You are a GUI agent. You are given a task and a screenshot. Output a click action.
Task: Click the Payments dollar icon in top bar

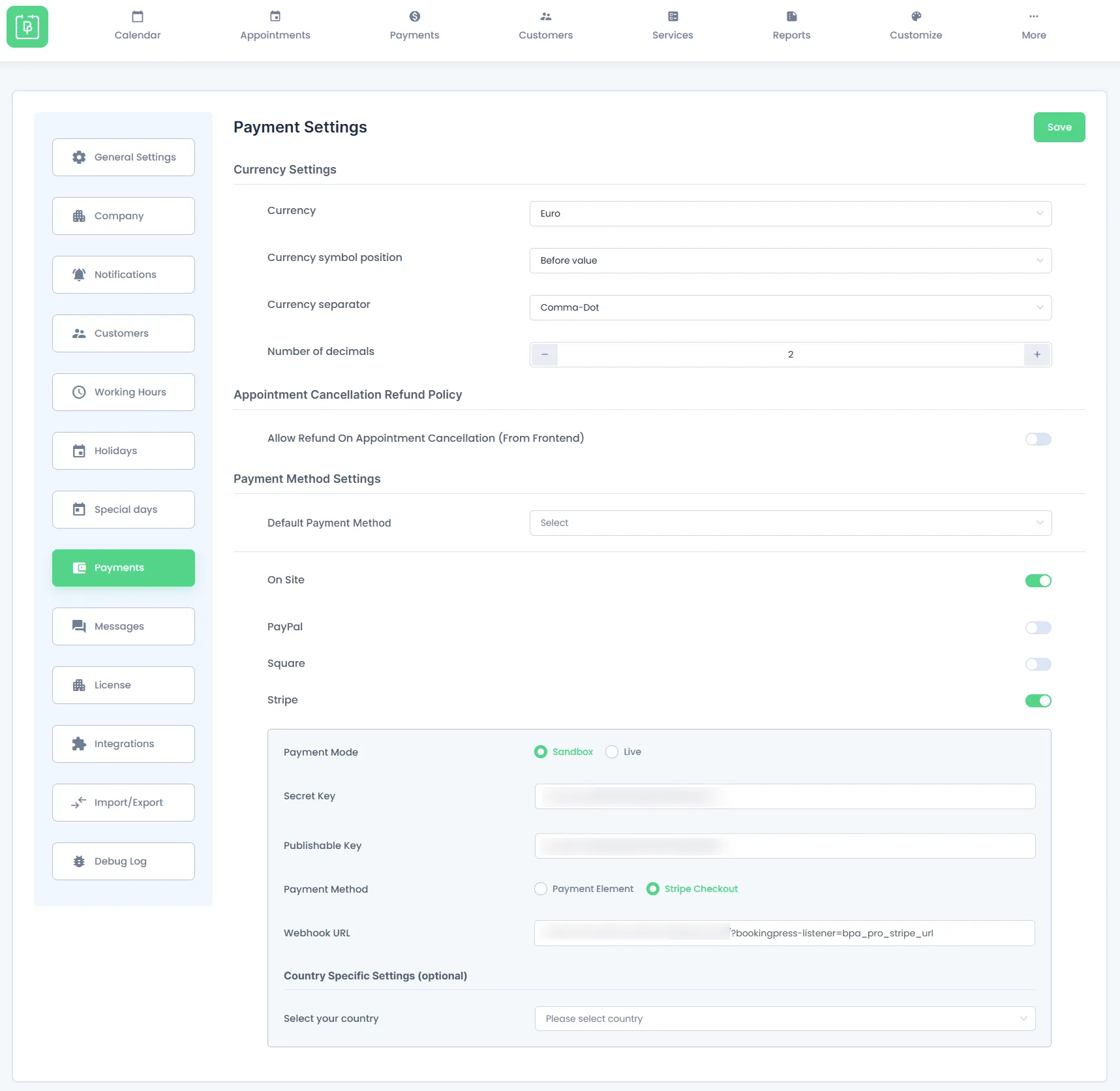(x=415, y=16)
